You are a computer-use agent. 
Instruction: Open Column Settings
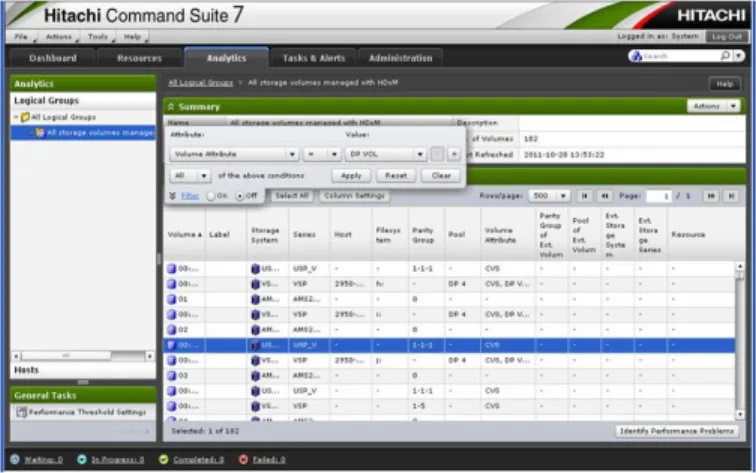click(354, 196)
